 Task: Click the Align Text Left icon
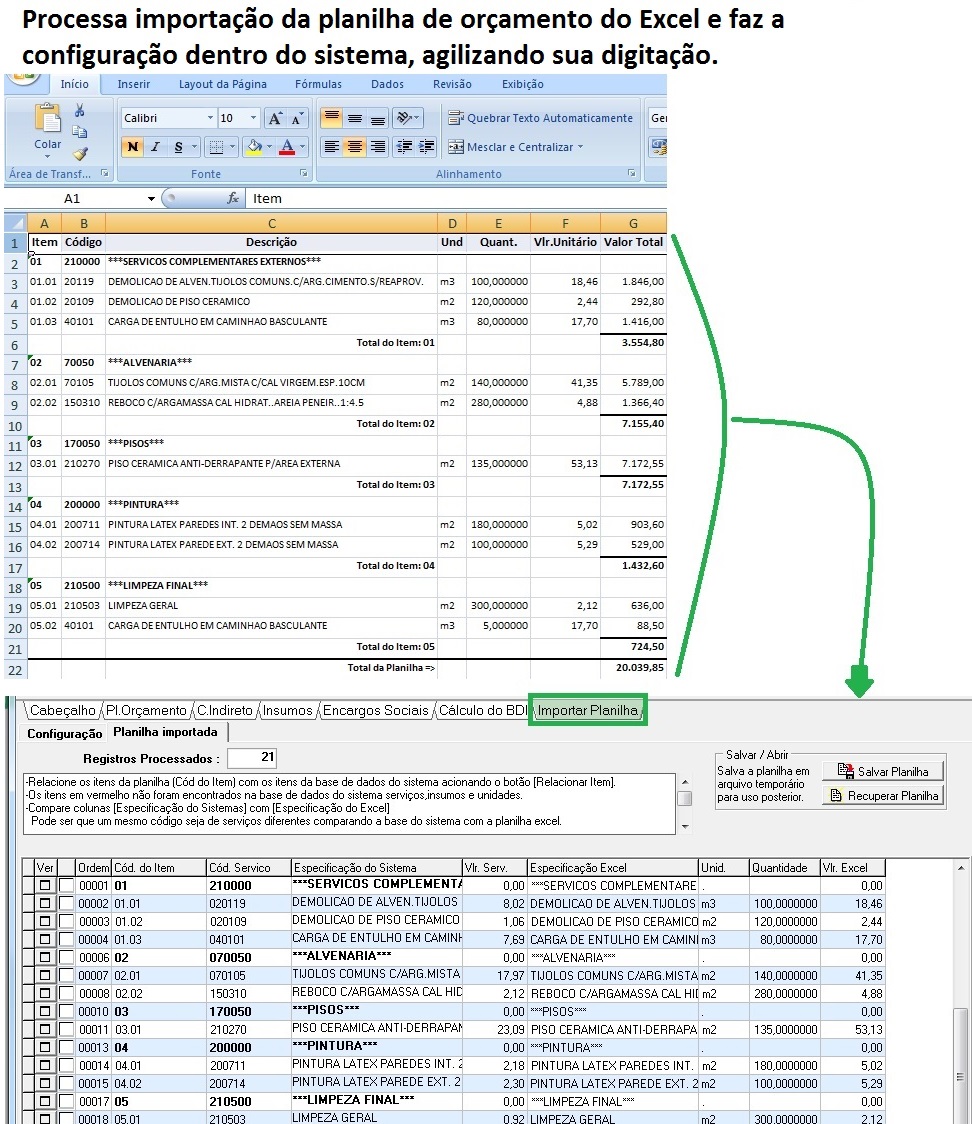click(x=332, y=147)
